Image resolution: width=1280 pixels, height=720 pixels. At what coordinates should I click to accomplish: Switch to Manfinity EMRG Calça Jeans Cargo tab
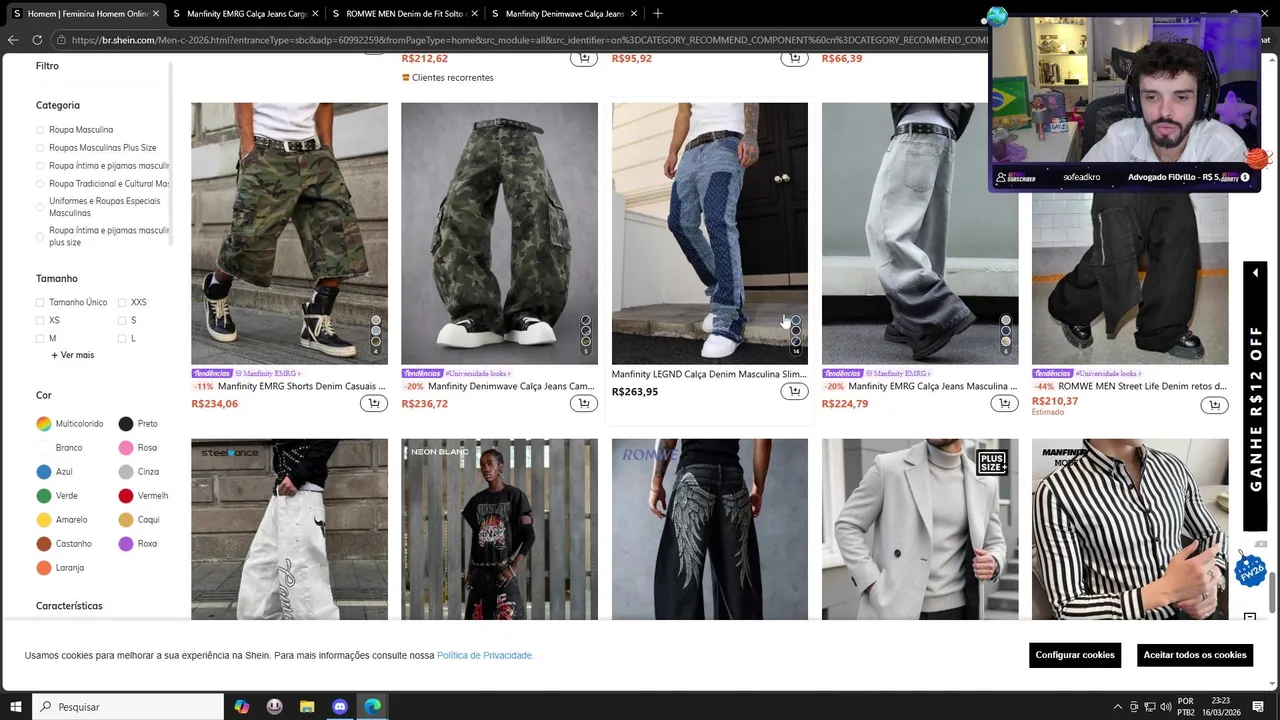point(247,14)
